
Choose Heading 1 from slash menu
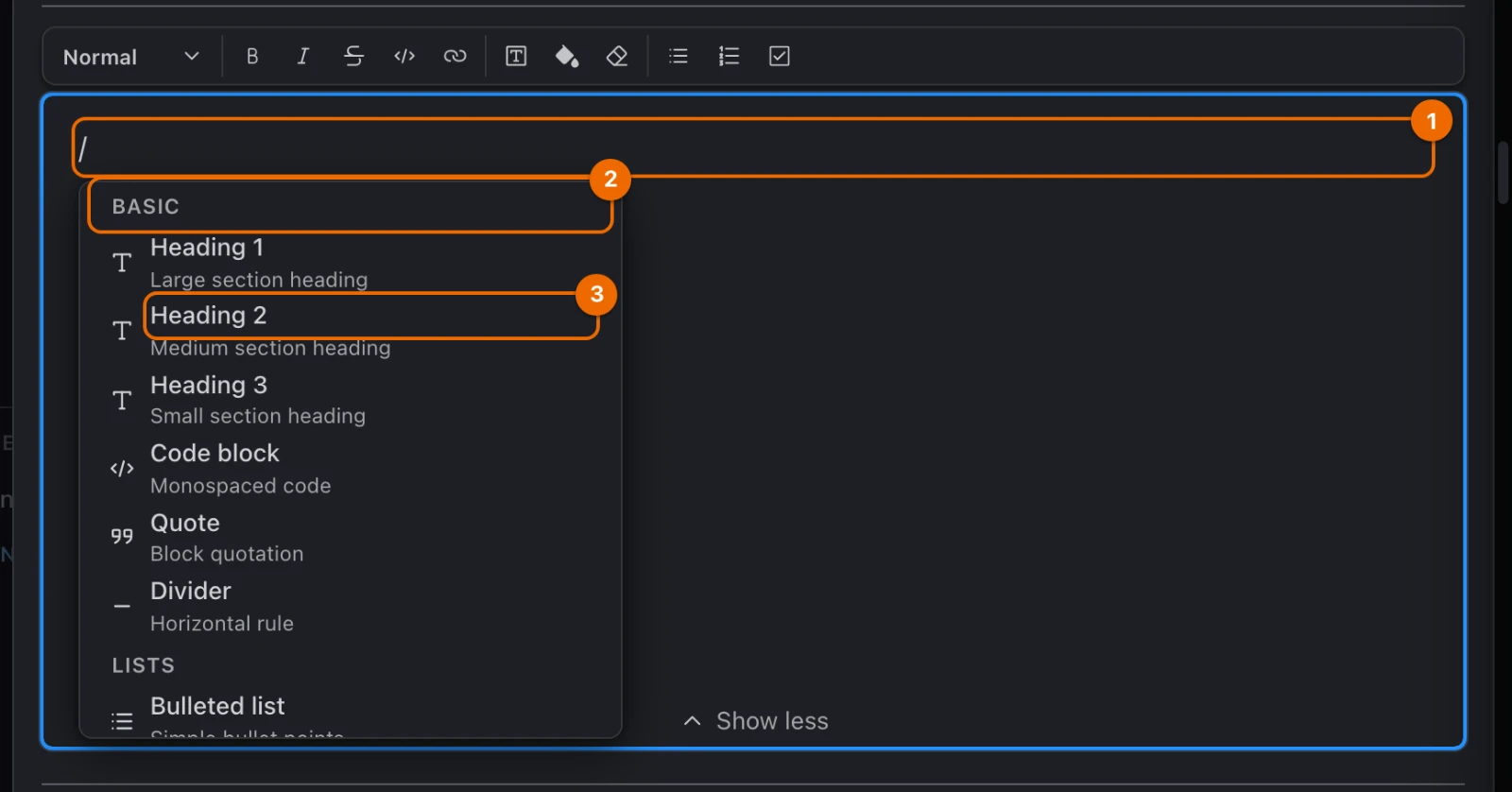click(x=351, y=263)
